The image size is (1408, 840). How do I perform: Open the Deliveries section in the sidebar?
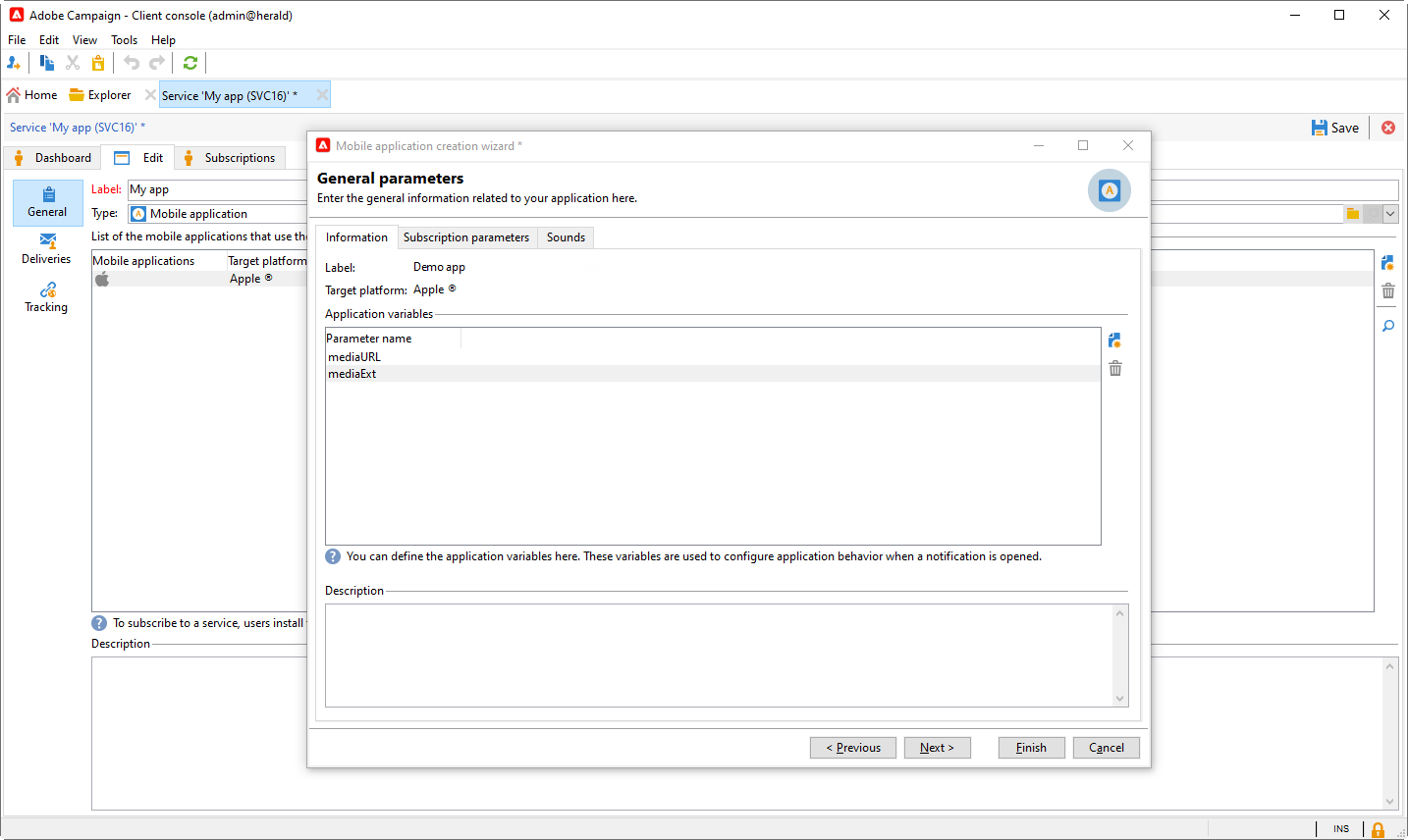(x=47, y=249)
